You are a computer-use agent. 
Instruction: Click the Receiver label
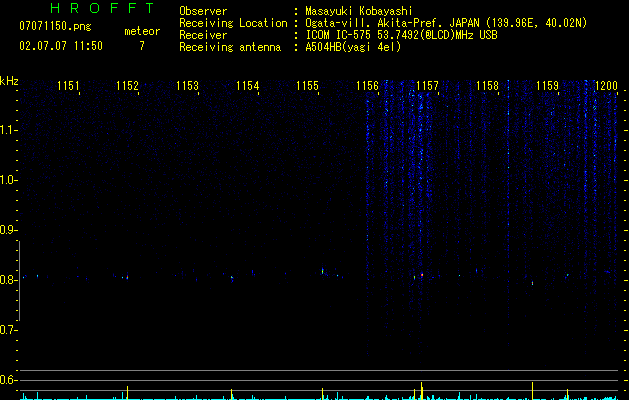(203, 35)
